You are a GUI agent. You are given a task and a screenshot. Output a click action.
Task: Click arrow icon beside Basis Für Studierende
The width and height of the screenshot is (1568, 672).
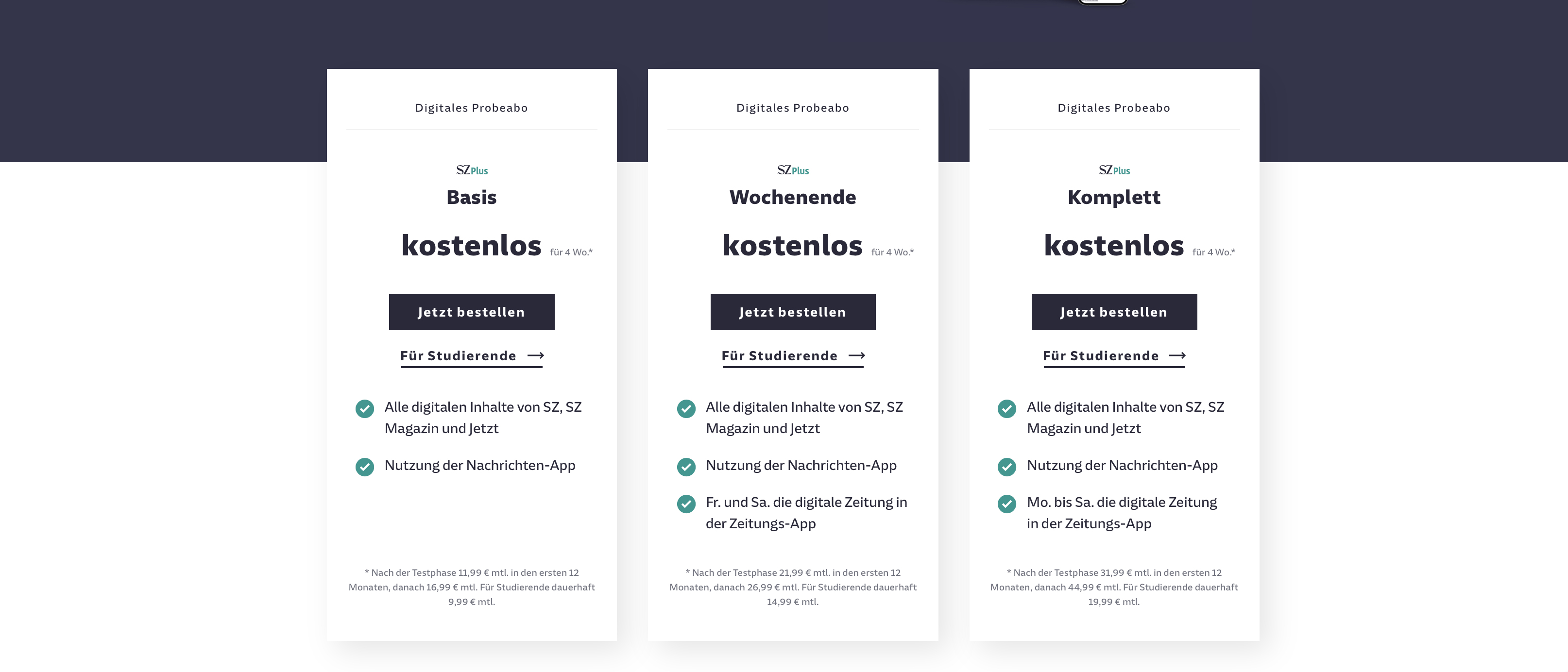tap(536, 355)
